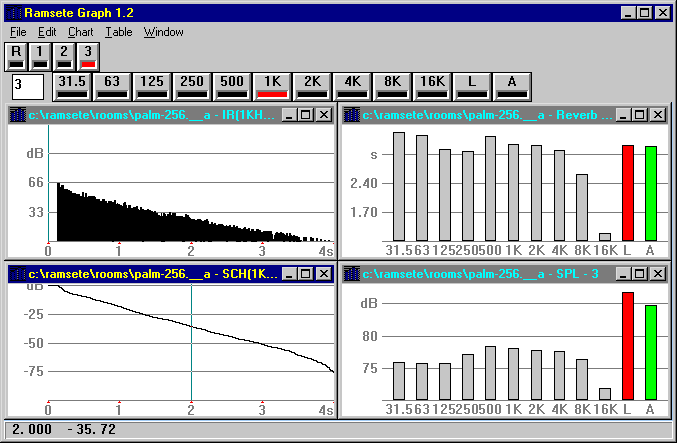Select the L linear band button
Viewport: 677px width, 443px height.
(472, 87)
